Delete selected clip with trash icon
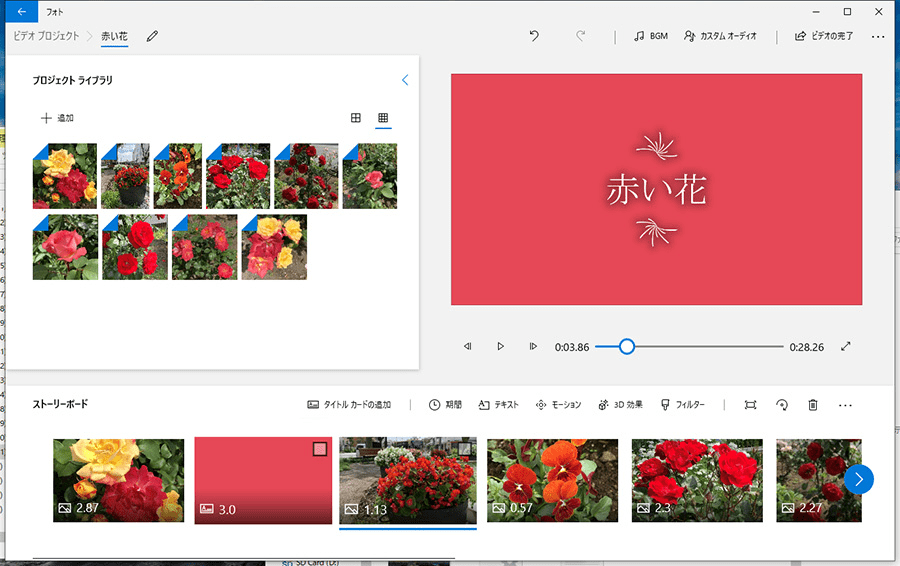Screen dimensions: 900x566 [813, 405]
